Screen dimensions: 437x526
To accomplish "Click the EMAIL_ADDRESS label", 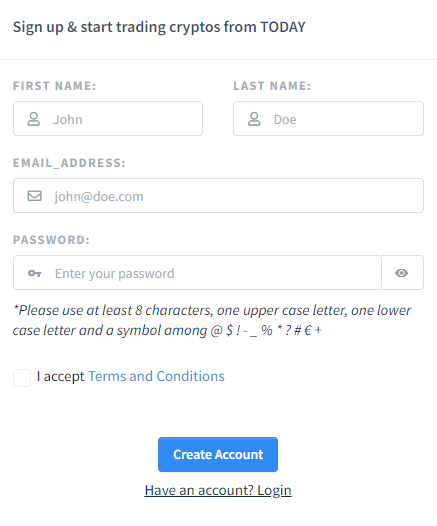I will coord(69,163).
